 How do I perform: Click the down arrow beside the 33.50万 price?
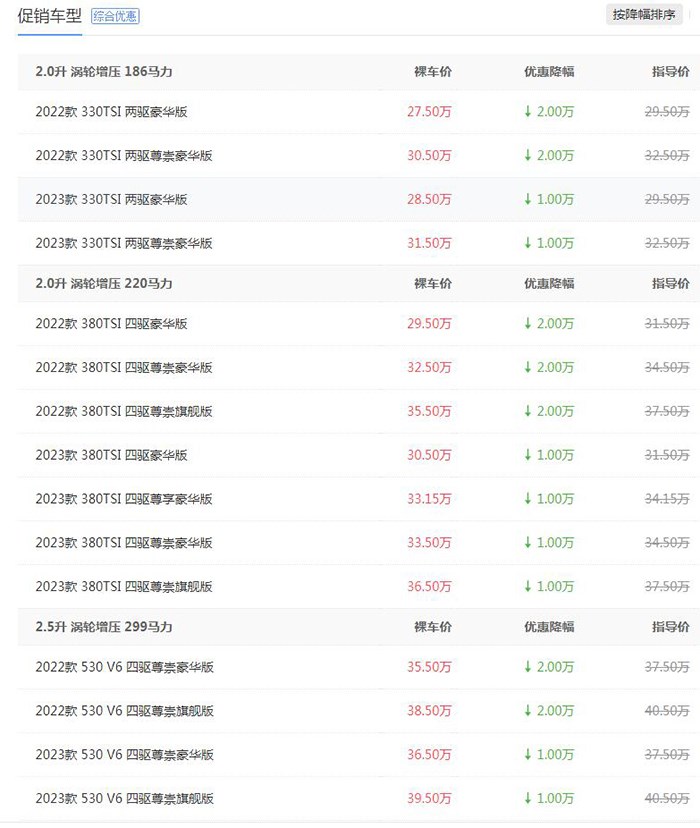pyautogui.click(x=527, y=542)
